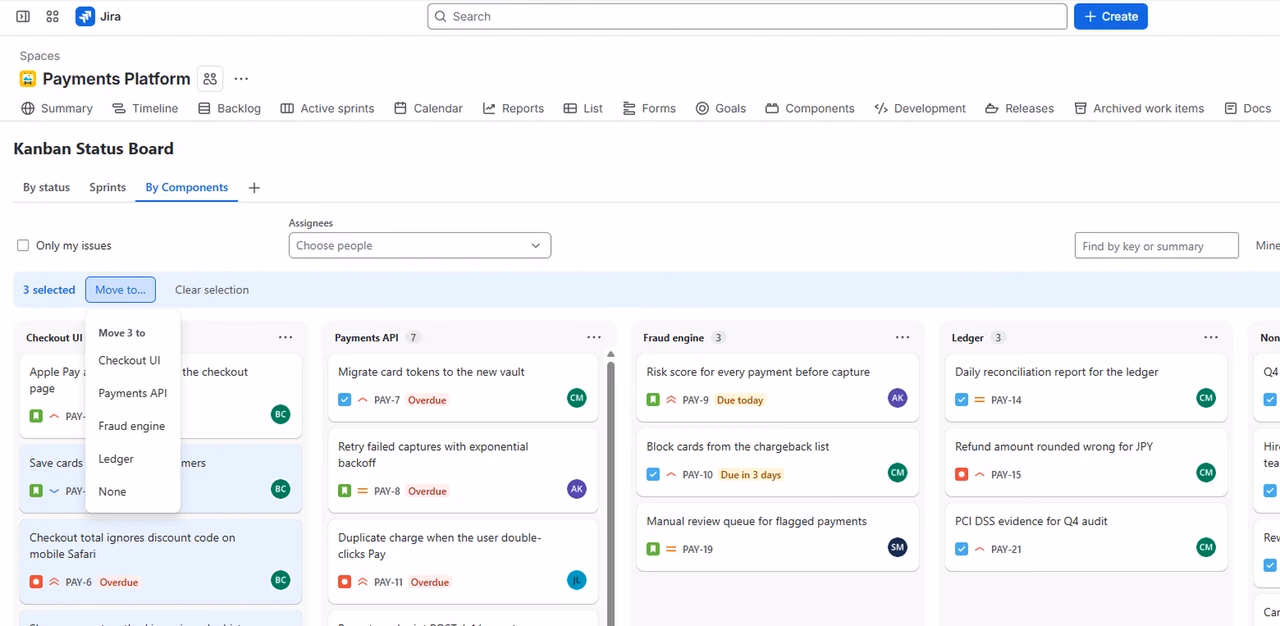Screen dimensions: 1280x626
Task: Toggle the Only my issues checkbox
Action: tap(23, 246)
